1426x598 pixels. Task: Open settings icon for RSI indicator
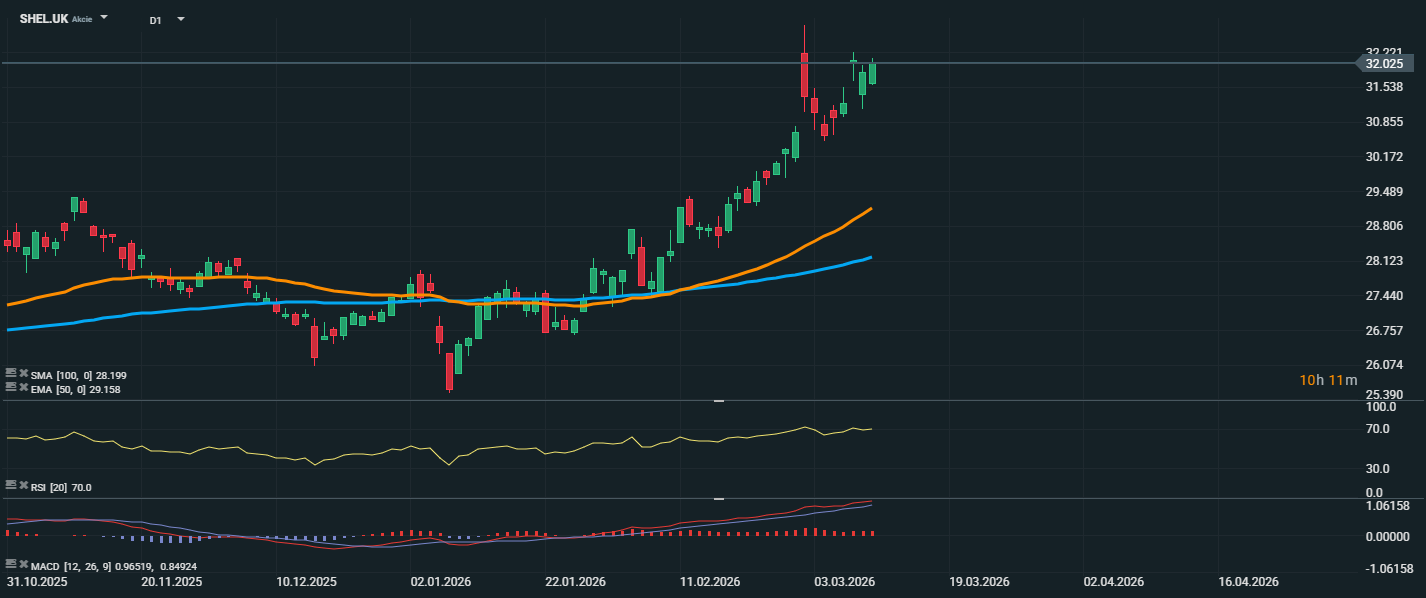(x=11, y=486)
